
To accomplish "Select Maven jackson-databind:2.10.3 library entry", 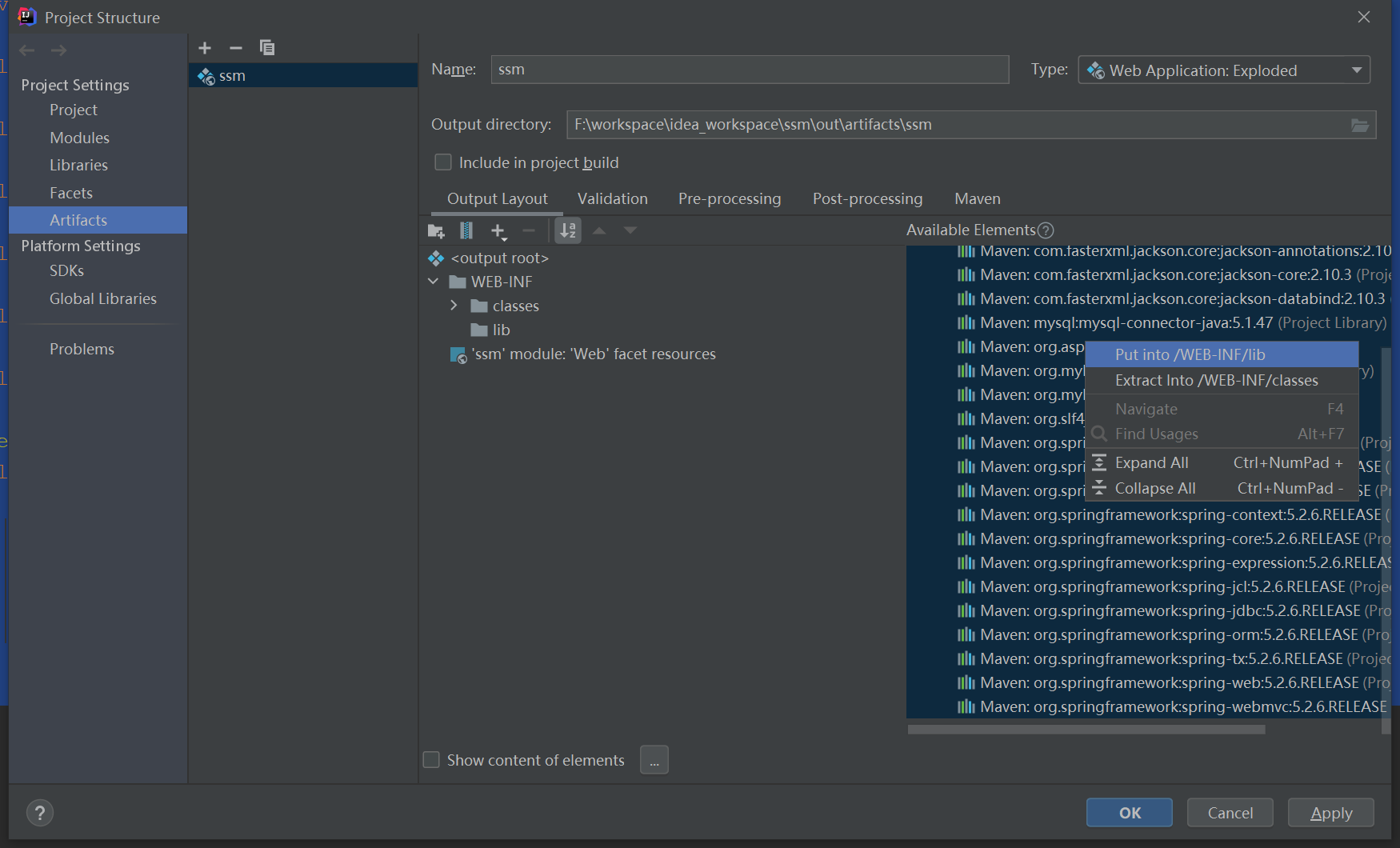I will pos(1172,298).
